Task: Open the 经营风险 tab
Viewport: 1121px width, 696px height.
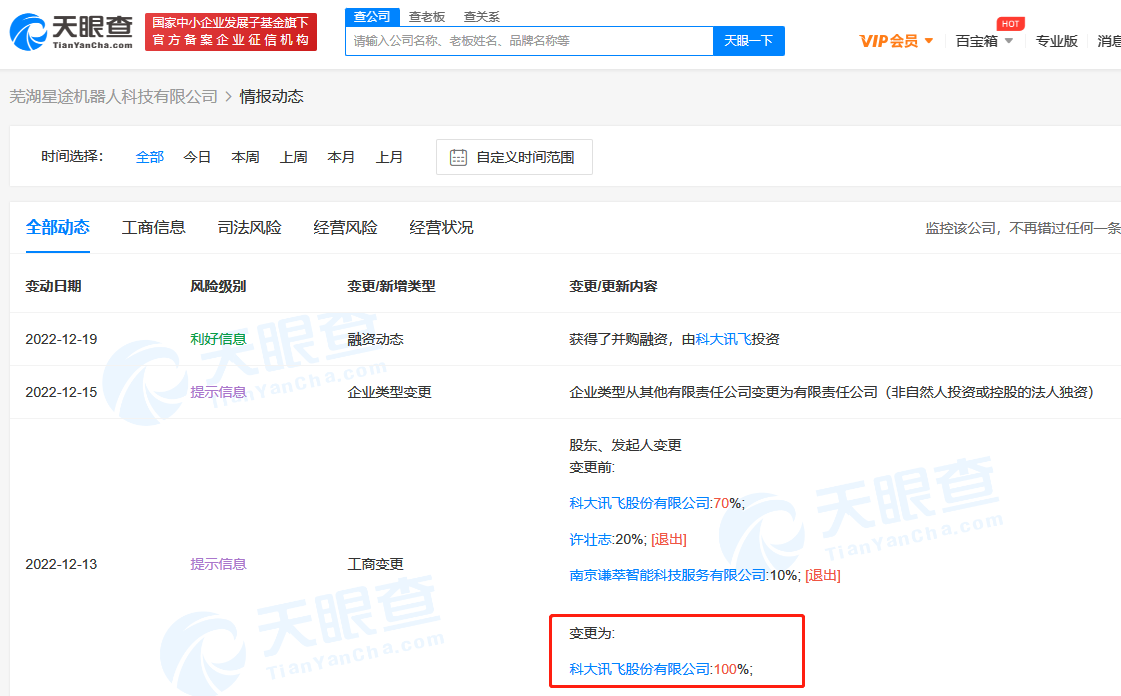Action: point(345,227)
